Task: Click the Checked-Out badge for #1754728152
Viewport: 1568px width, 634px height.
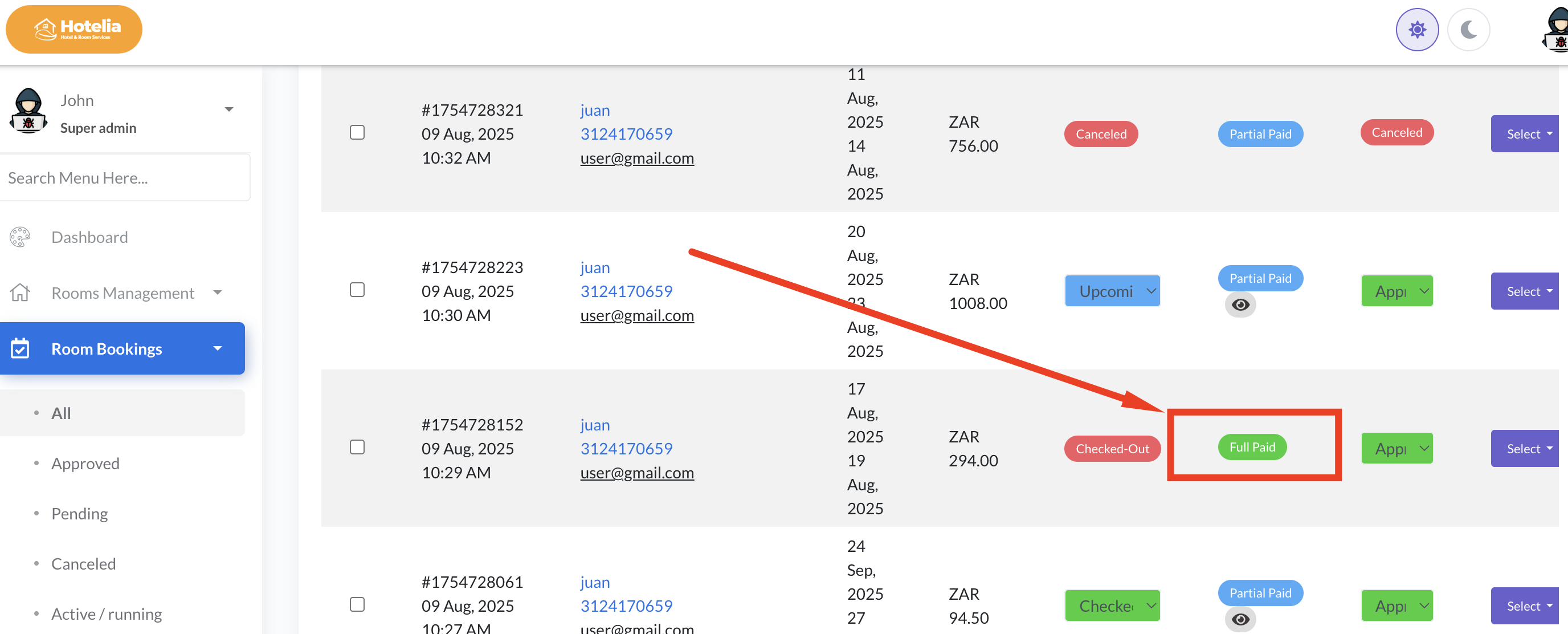Action: point(1112,449)
